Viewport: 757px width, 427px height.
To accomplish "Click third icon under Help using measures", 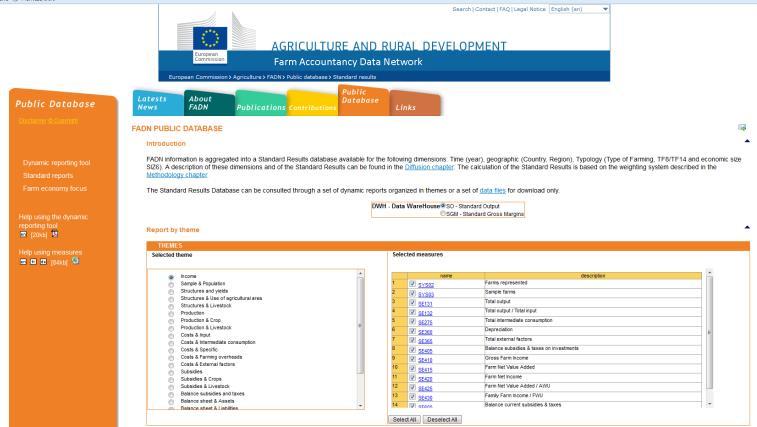I will pyautogui.click(x=43, y=262).
